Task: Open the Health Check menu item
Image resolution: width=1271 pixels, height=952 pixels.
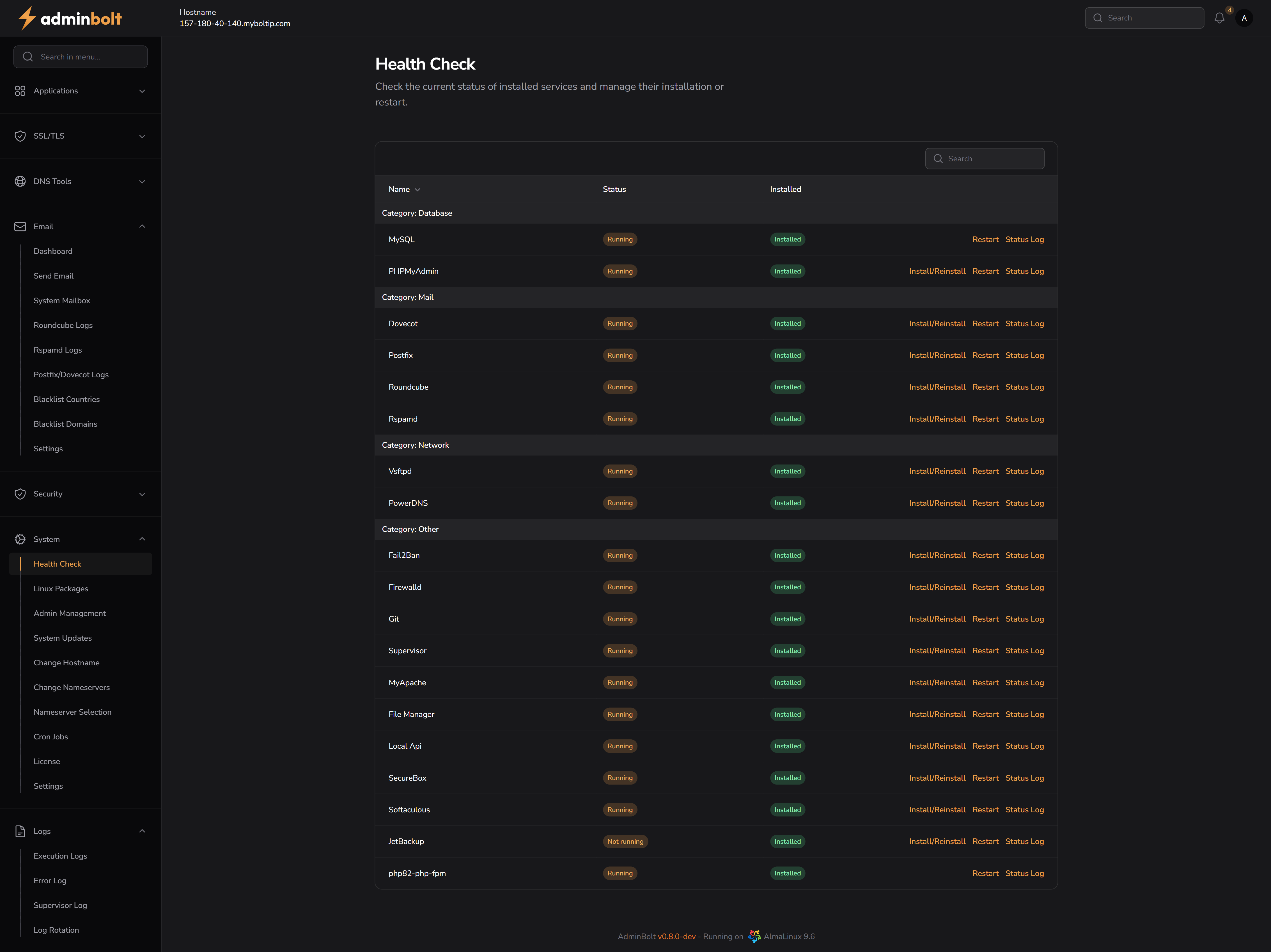Action: 58,564
